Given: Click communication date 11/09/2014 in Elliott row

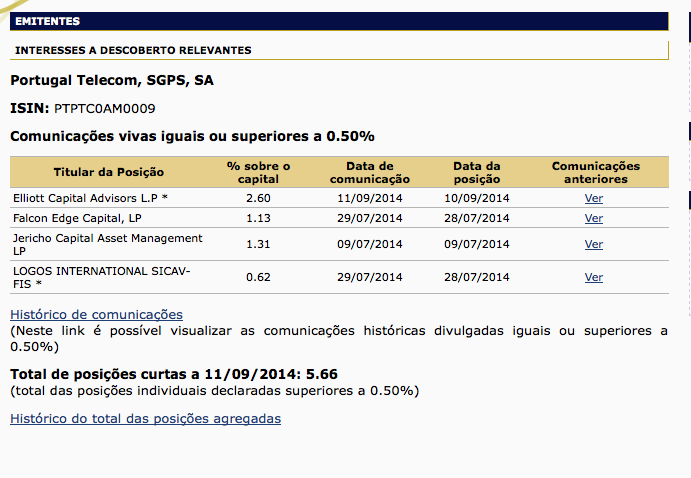Looking at the screenshot, I should click(x=370, y=198).
